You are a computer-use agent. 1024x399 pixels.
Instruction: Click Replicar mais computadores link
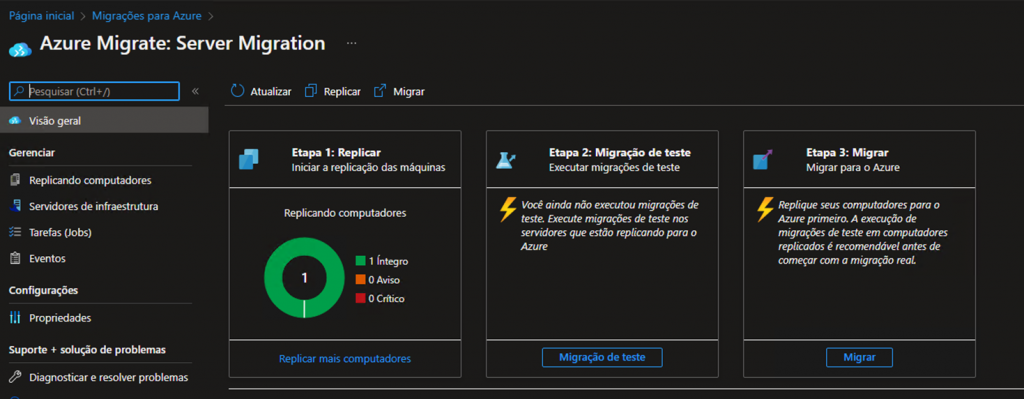(x=345, y=359)
